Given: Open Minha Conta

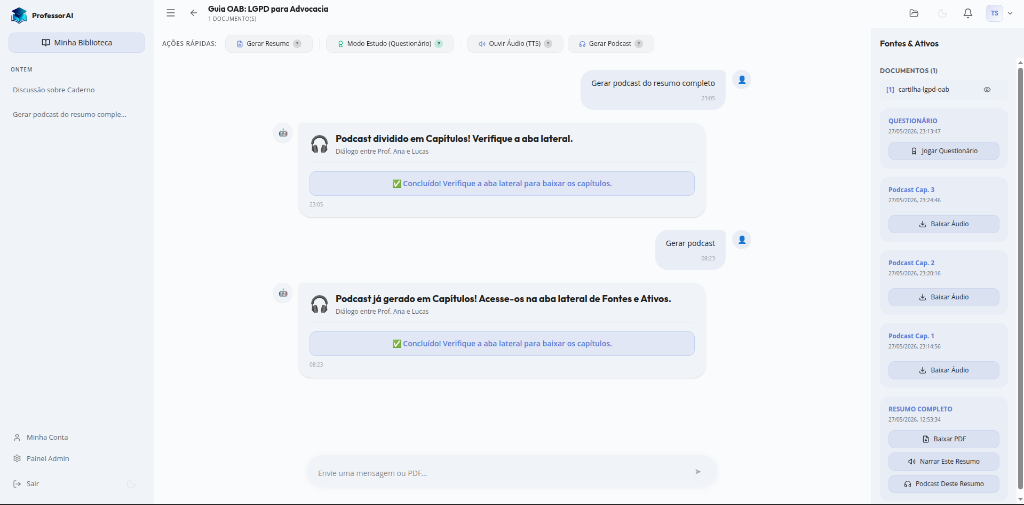Looking at the screenshot, I should pyautogui.click(x=40, y=437).
